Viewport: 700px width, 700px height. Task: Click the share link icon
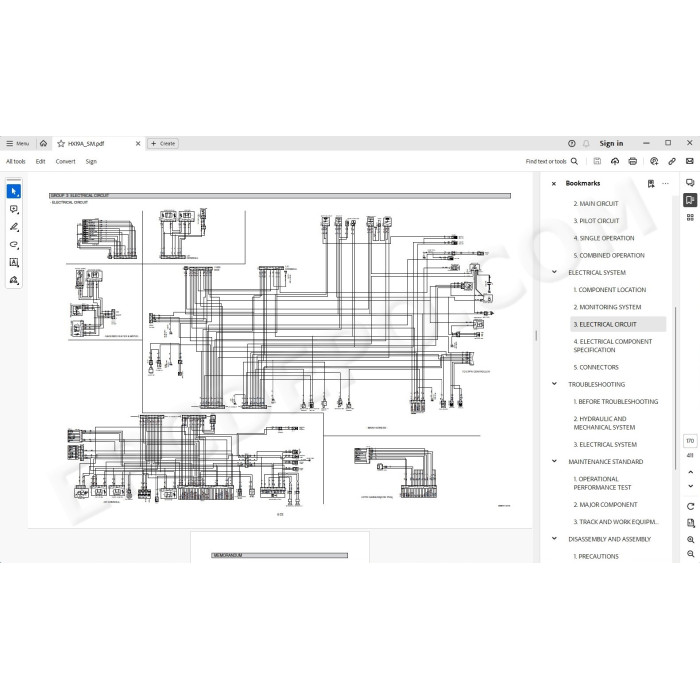click(671, 161)
